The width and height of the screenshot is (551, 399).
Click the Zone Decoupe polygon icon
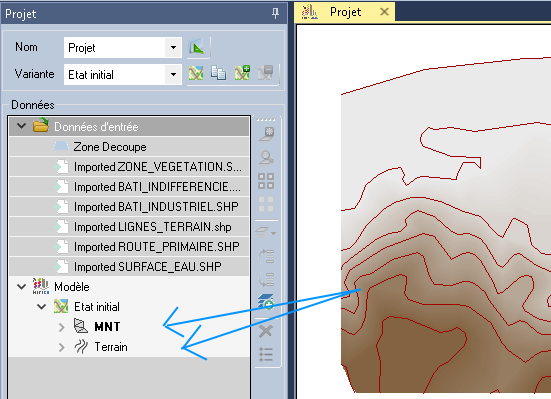pos(61,146)
